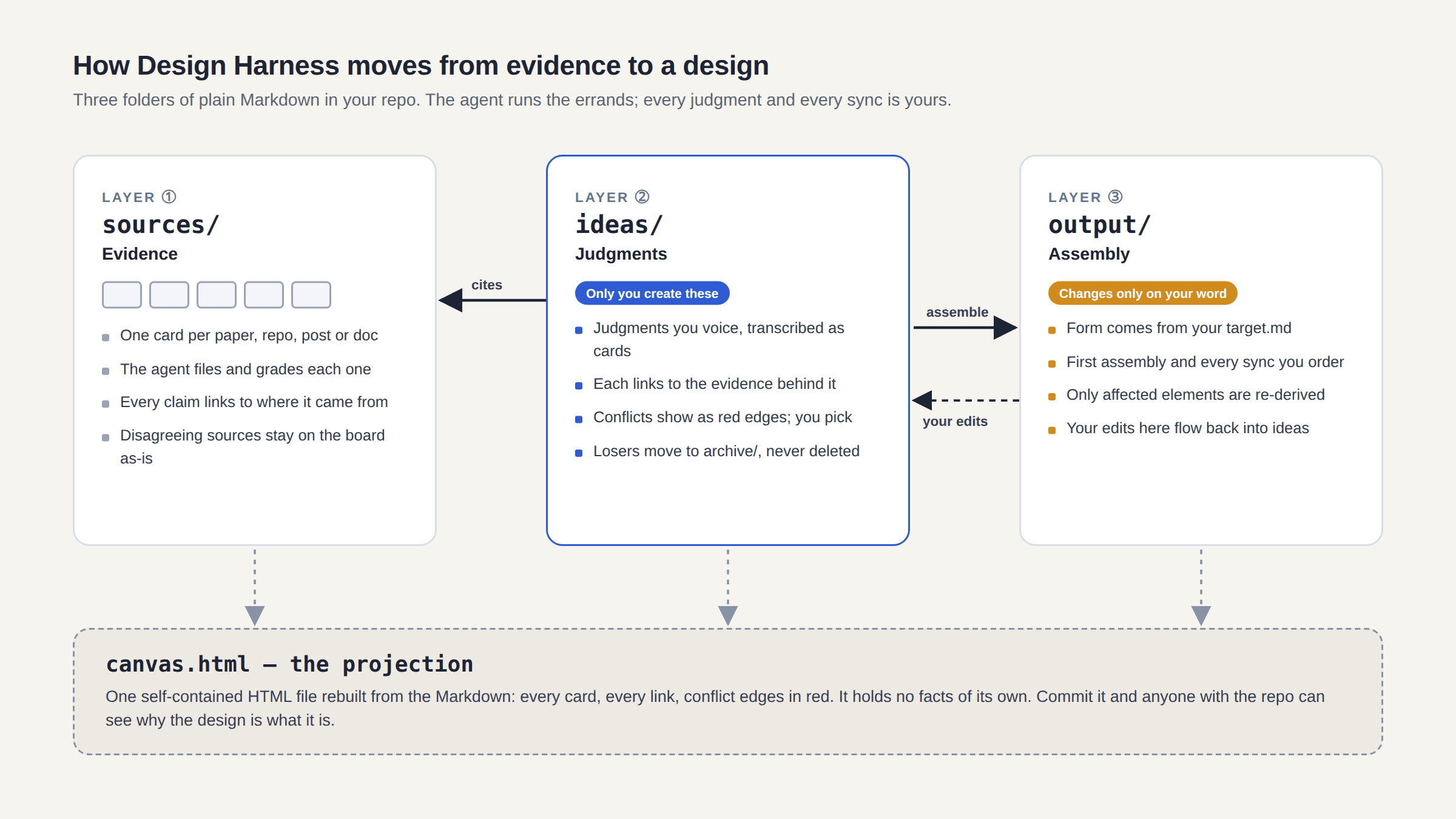The height and width of the screenshot is (819, 1456).
Task: Click the 'LAYER ③' label
Action: coord(1085,197)
